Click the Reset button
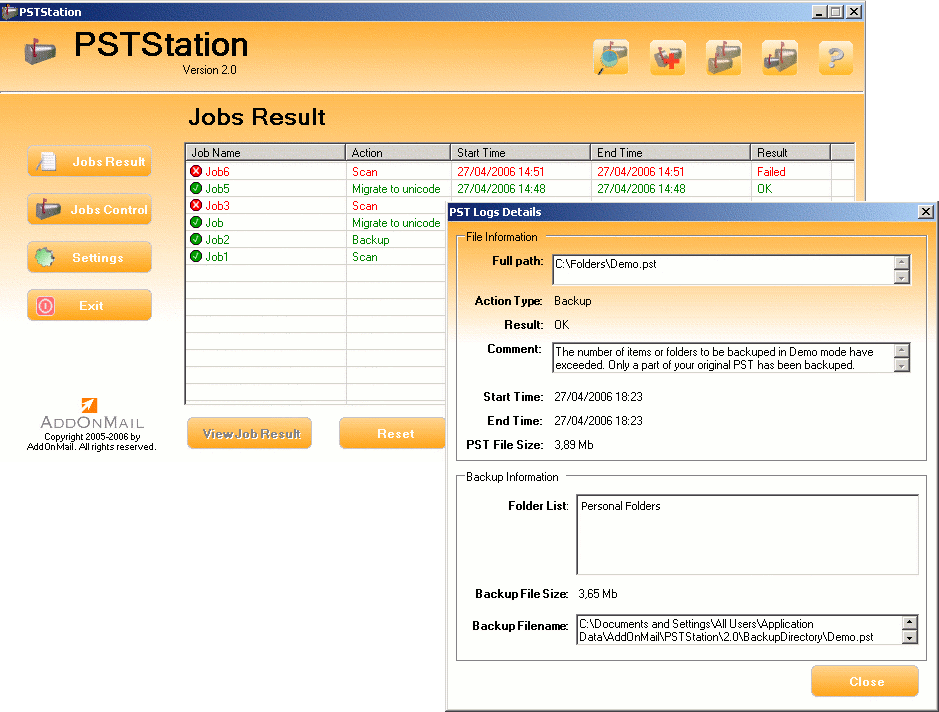The image size is (939, 712). tap(392, 434)
